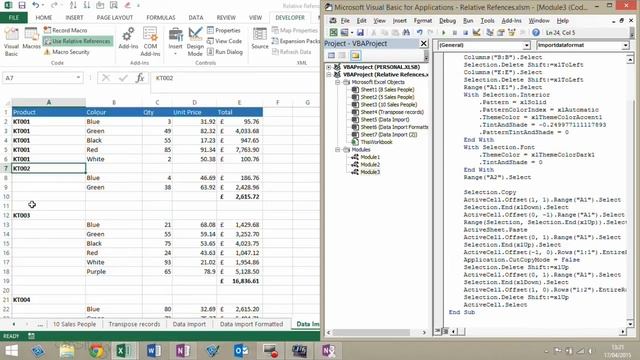The width and height of the screenshot is (640, 360).
Task: Open VBA Help question mark icon
Action: [536, 32]
